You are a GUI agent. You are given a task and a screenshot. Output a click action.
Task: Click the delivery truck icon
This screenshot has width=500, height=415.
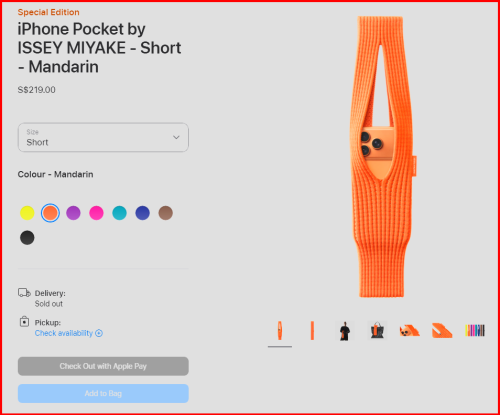pyautogui.click(x=24, y=293)
